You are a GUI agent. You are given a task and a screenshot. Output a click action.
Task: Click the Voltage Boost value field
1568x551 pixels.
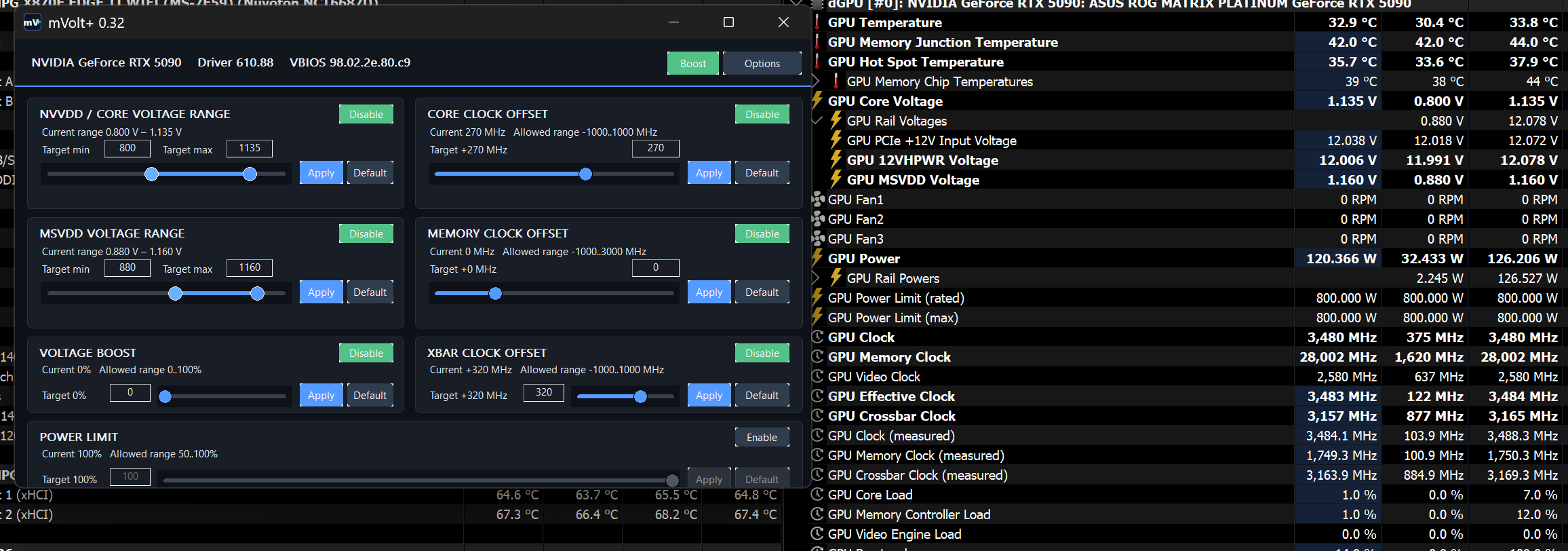point(130,392)
